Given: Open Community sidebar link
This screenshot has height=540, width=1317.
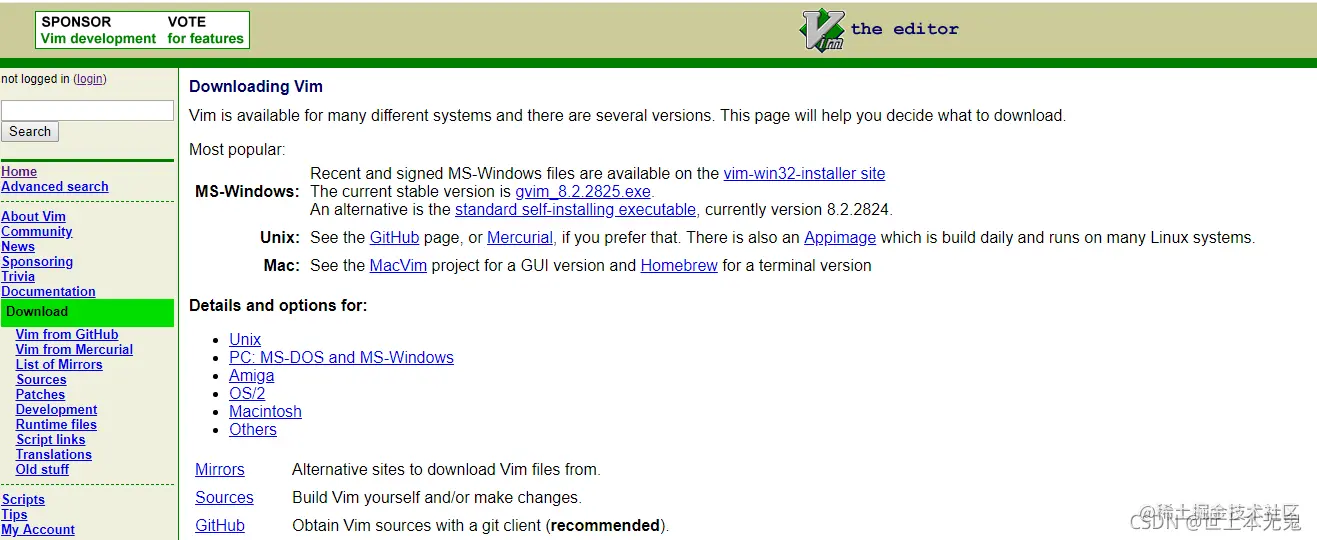Looking at the screenshot, I should click(37, 232).
